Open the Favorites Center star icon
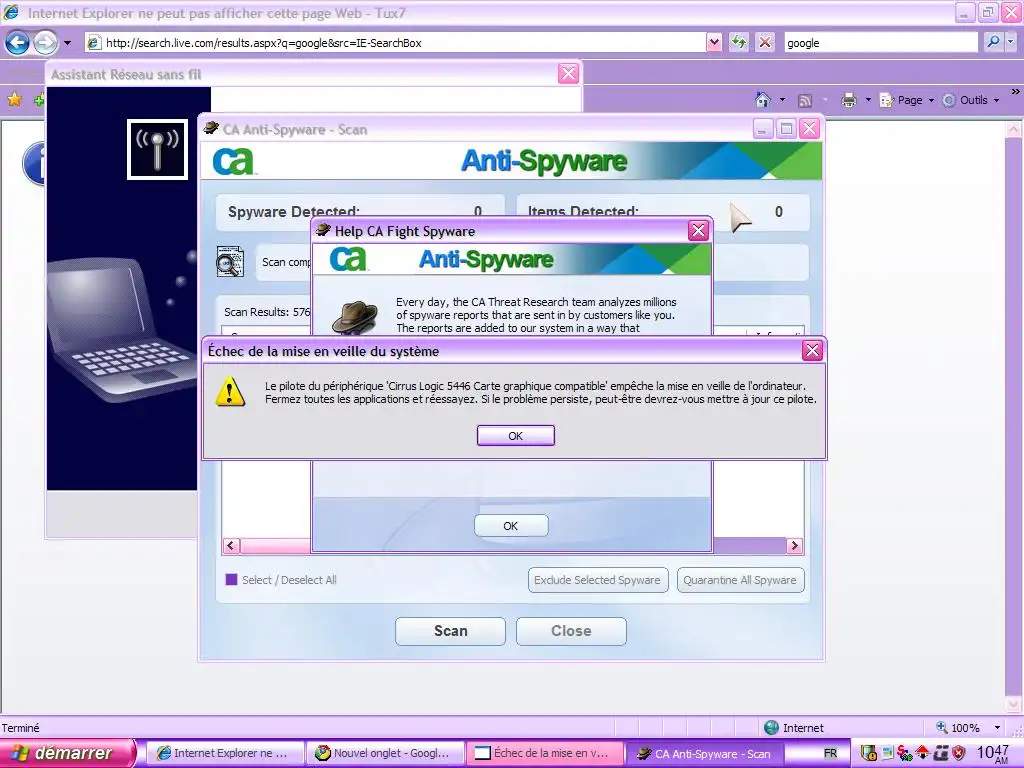1024x768 pixels. [14, 99]
